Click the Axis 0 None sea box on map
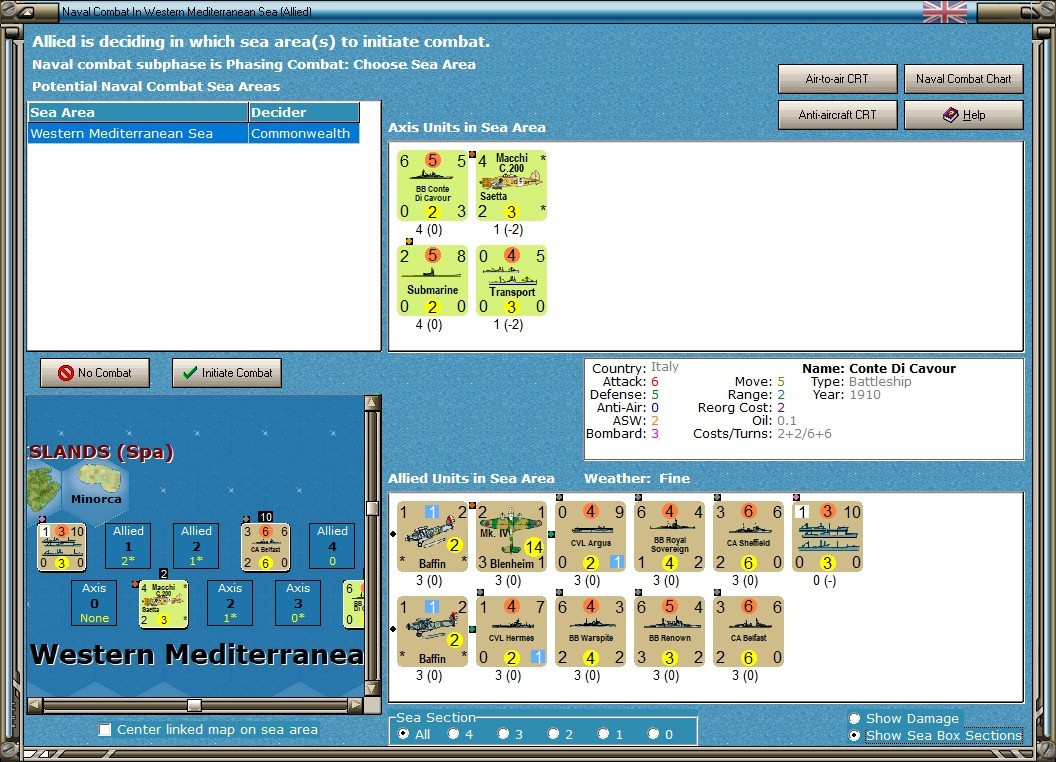 (94, 603)
